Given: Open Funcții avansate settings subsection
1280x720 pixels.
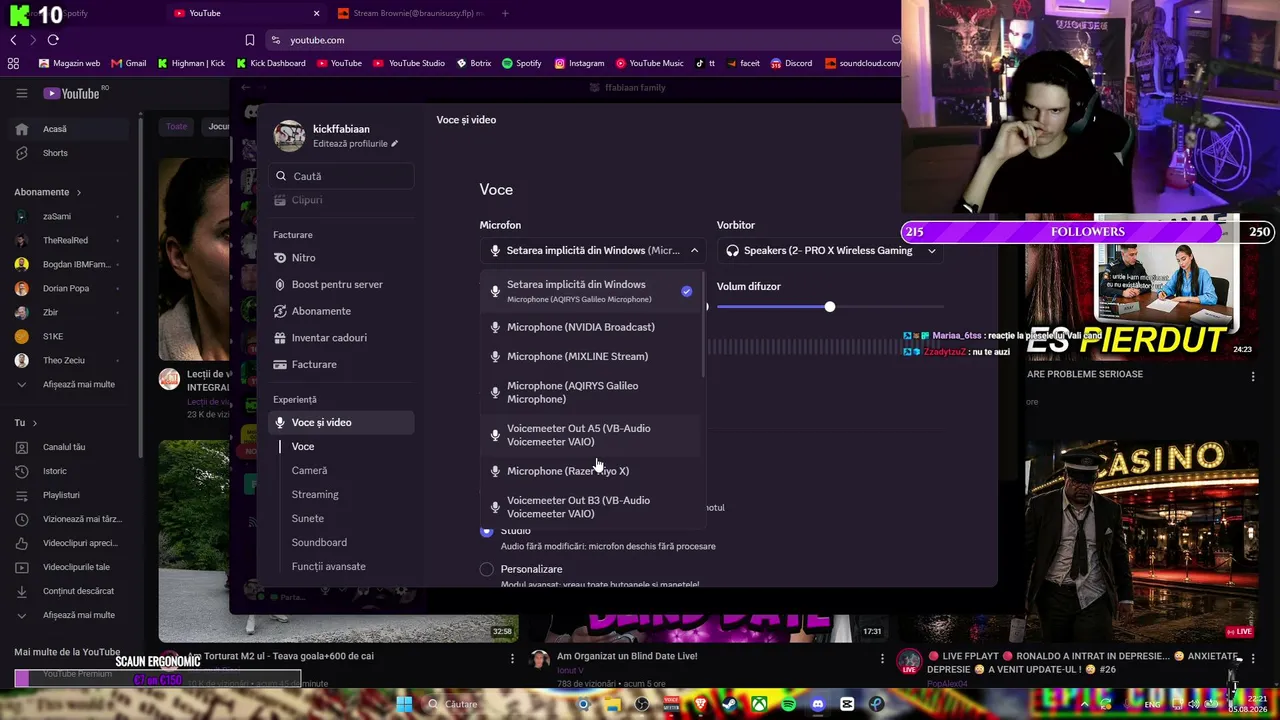Looking at the screenshot, I should click(x=329, y=566).
